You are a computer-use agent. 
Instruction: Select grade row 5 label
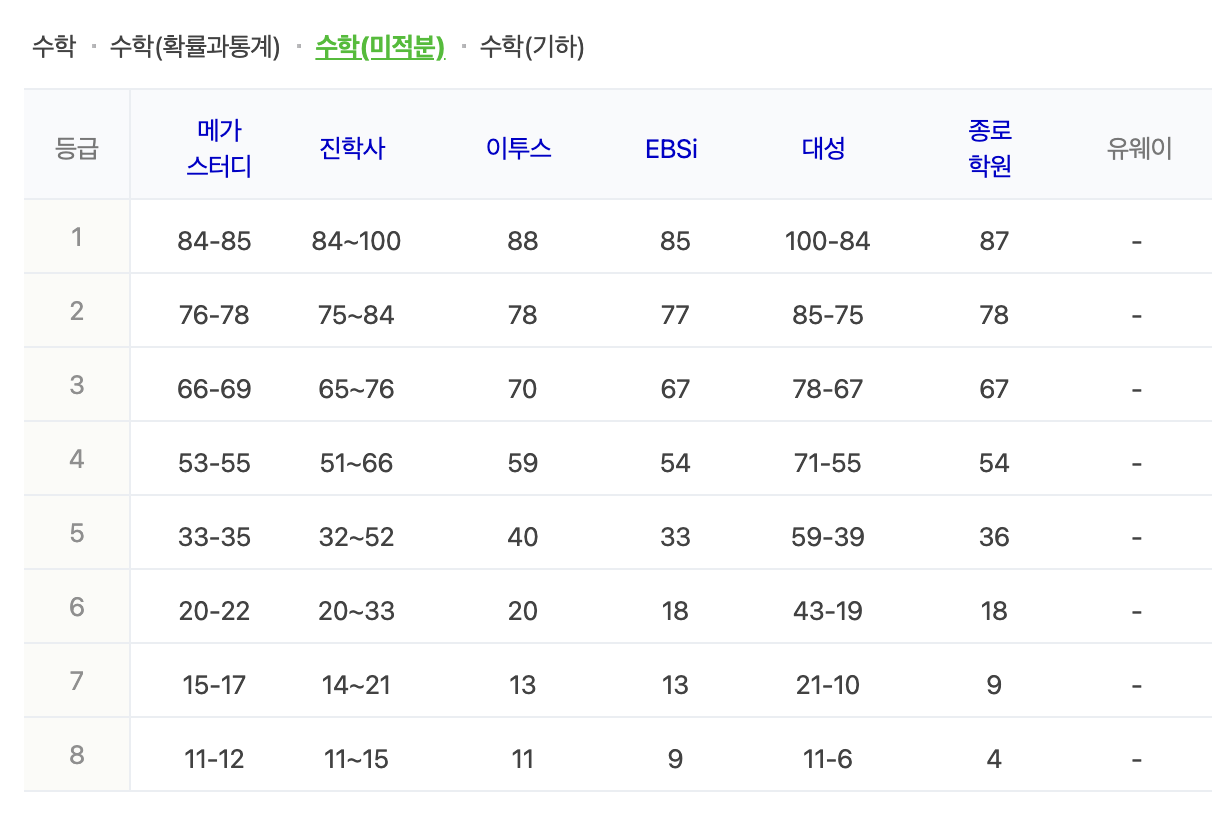pos(76,535)
